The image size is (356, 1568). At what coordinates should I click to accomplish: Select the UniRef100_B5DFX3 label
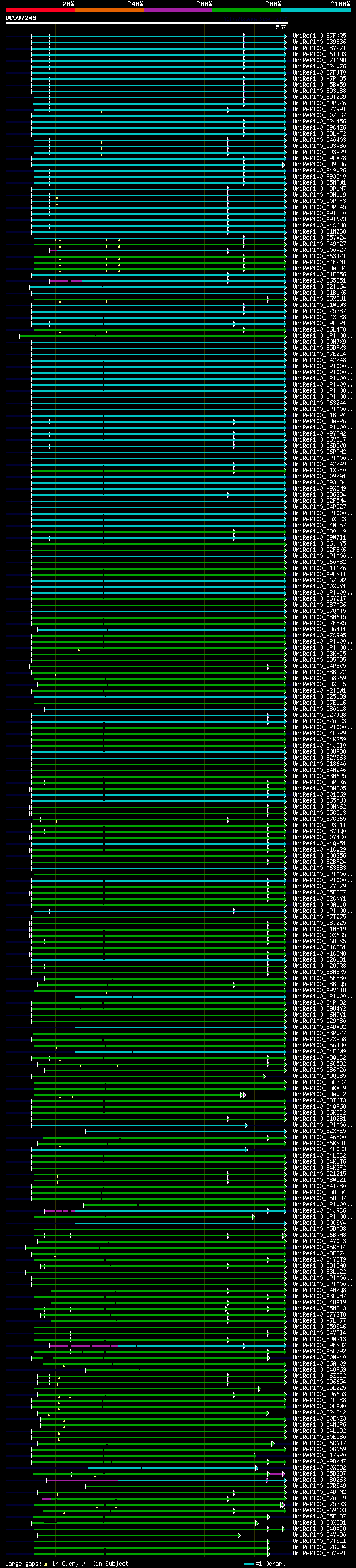(x=319, y=348)
